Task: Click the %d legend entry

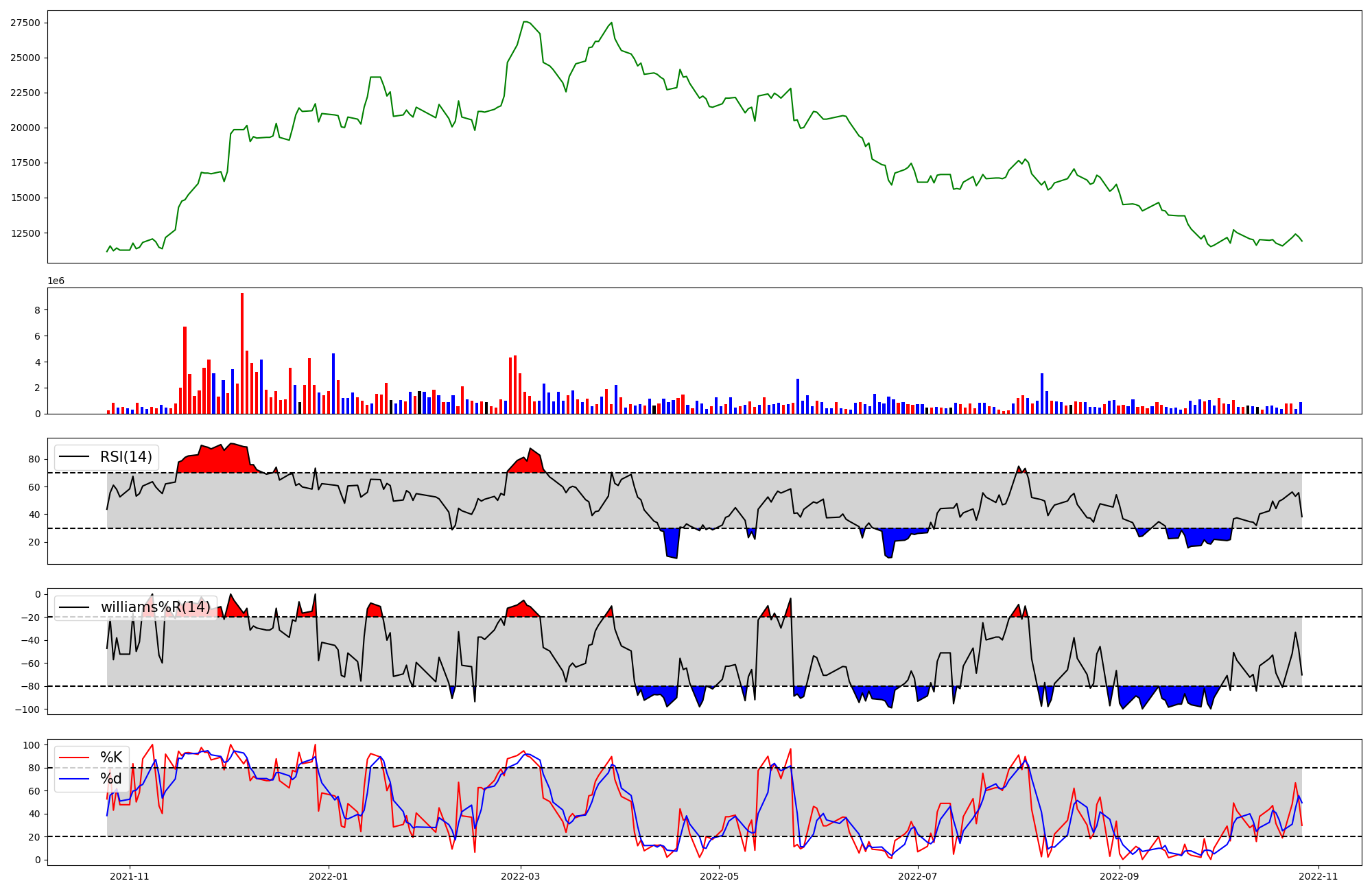Action: tap(111, 779)
